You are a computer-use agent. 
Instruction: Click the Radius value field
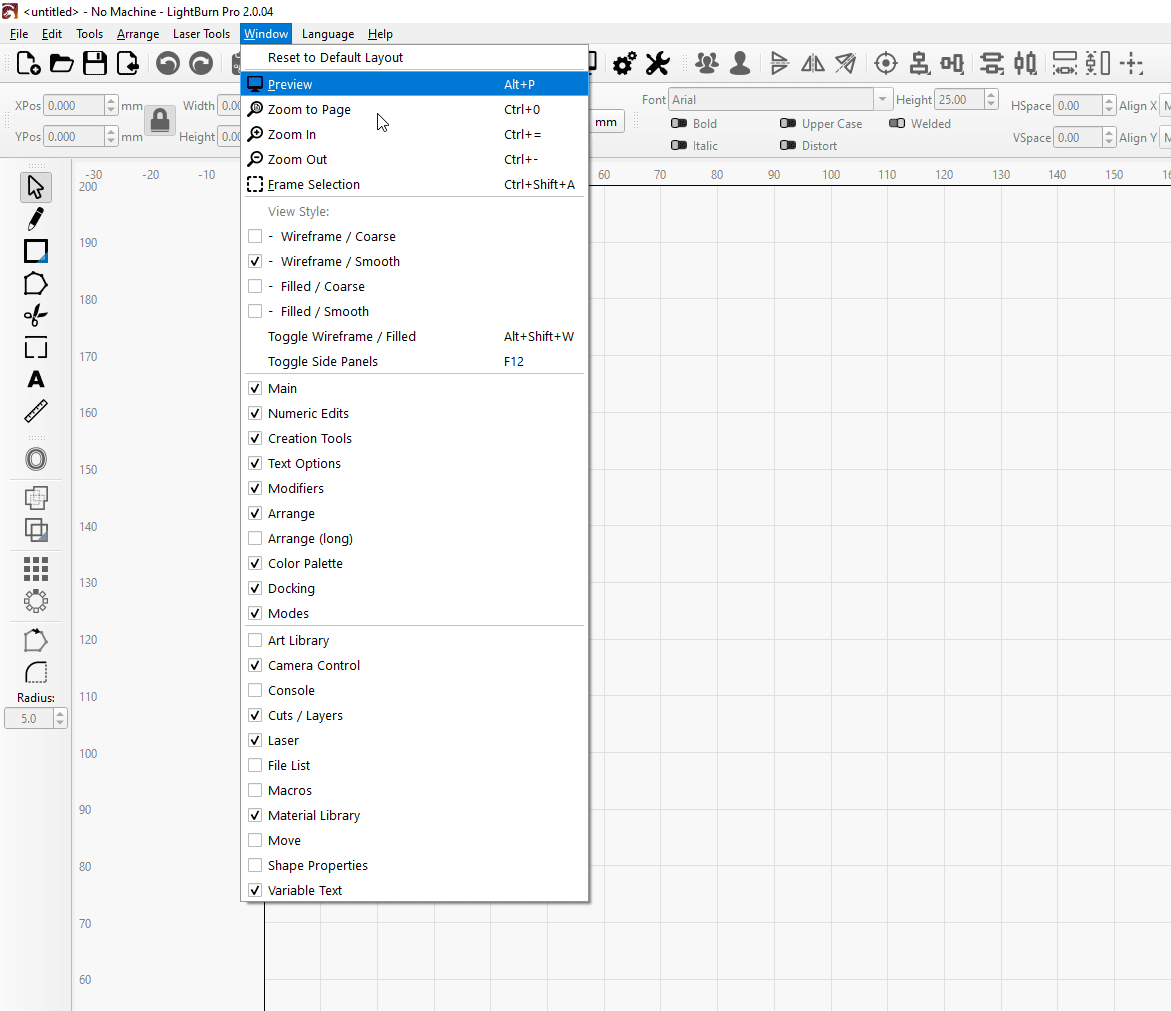tap(29, 718)
